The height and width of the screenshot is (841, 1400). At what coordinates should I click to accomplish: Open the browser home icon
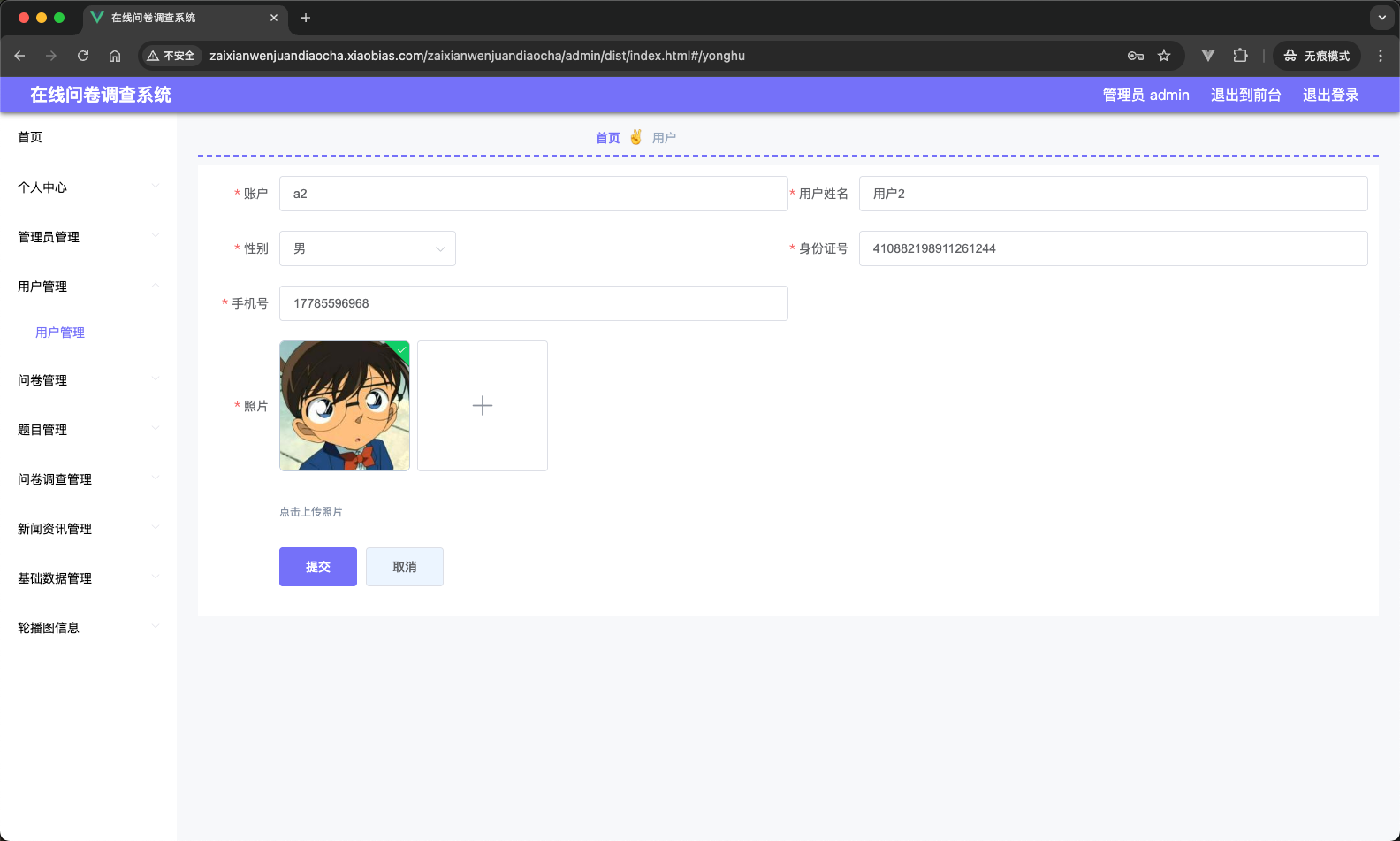(115, 56)
